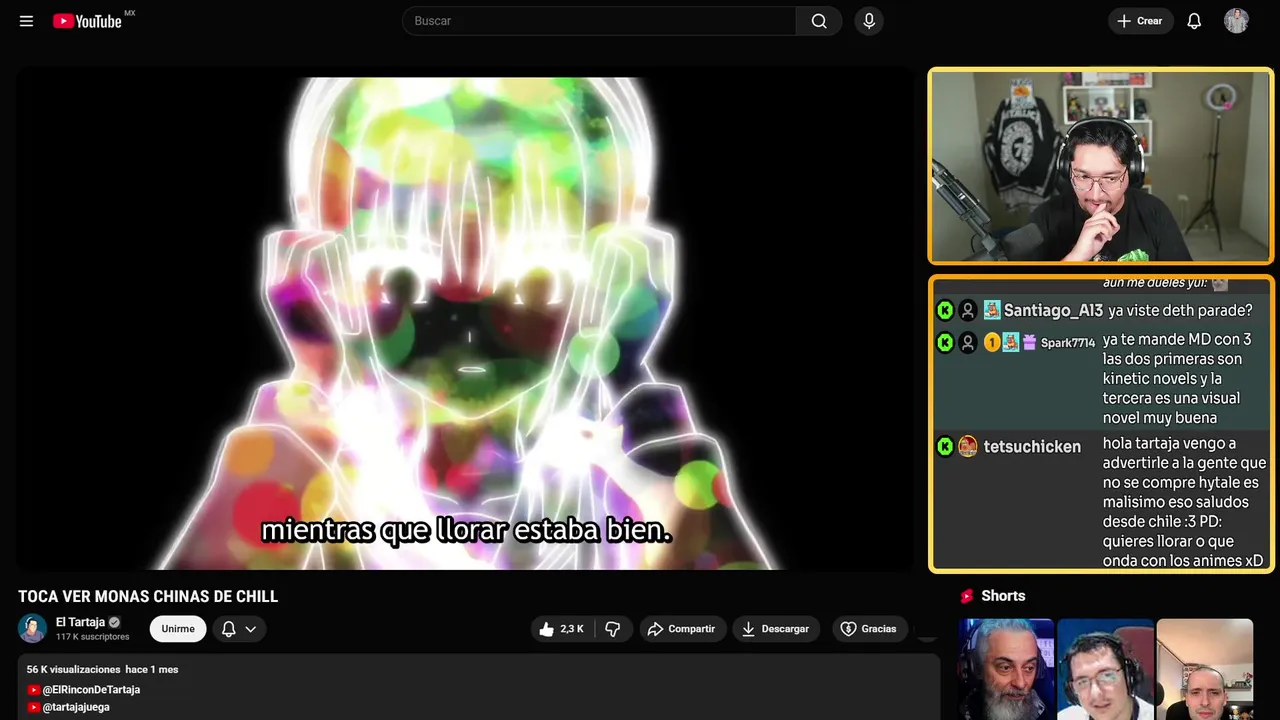Open the notifications bell in header
Viewport: 1280px width, 720px height.
[x=1194, y=21]
